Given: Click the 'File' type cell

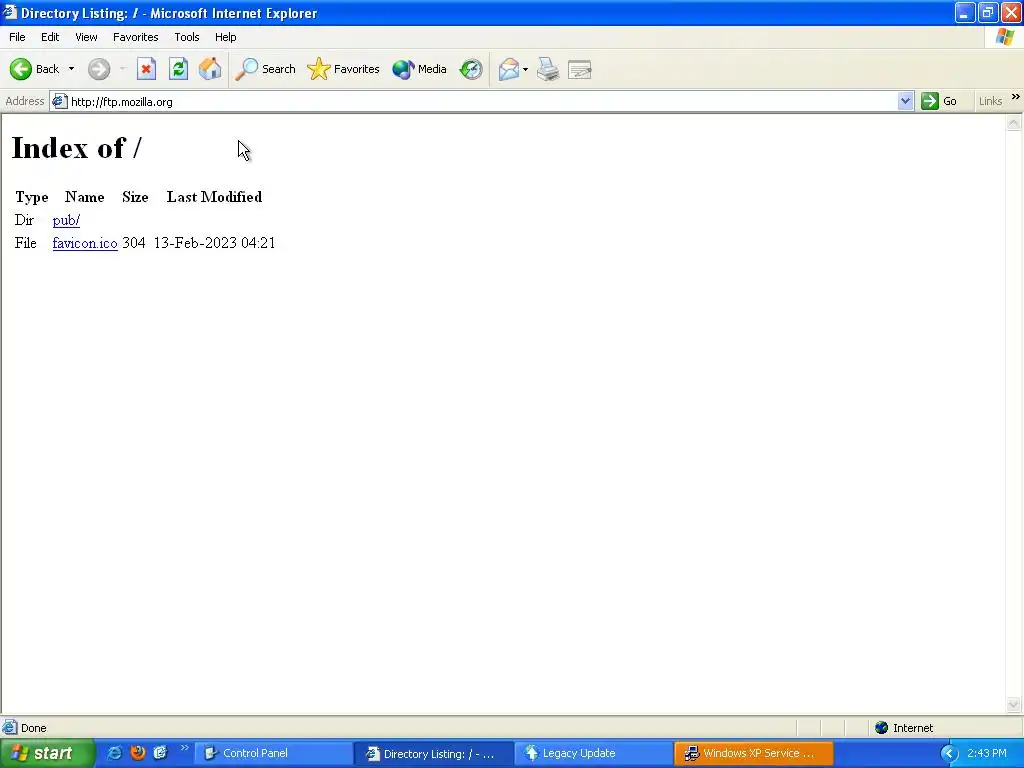Looking at the screenshot, I should tap(25, 243).
